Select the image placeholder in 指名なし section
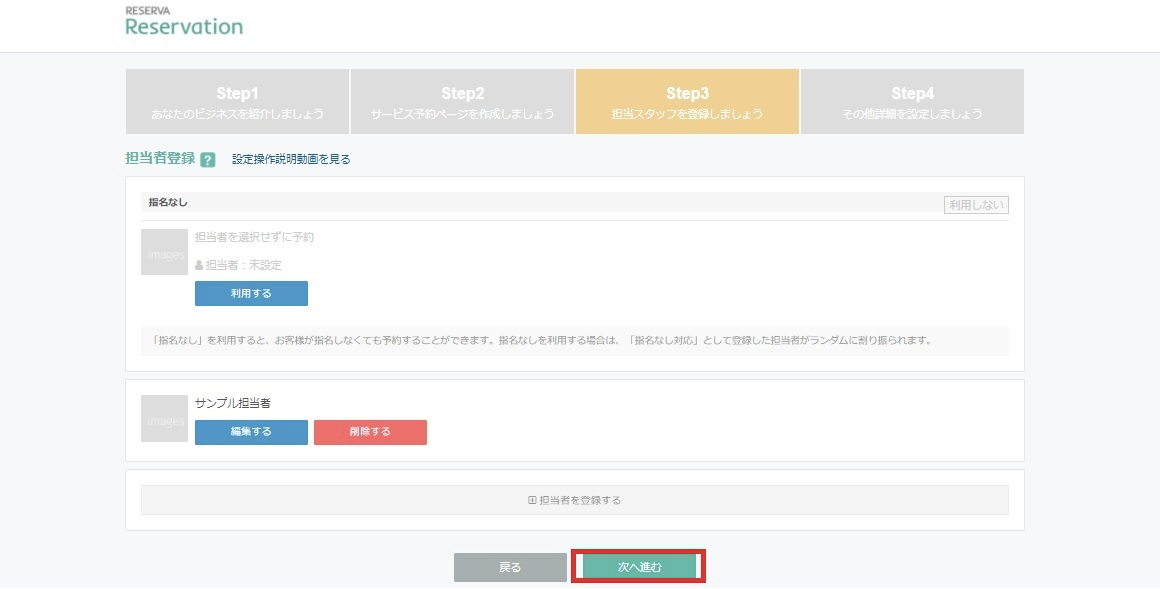Viewport: 1160px width, 589px height. 164,253
